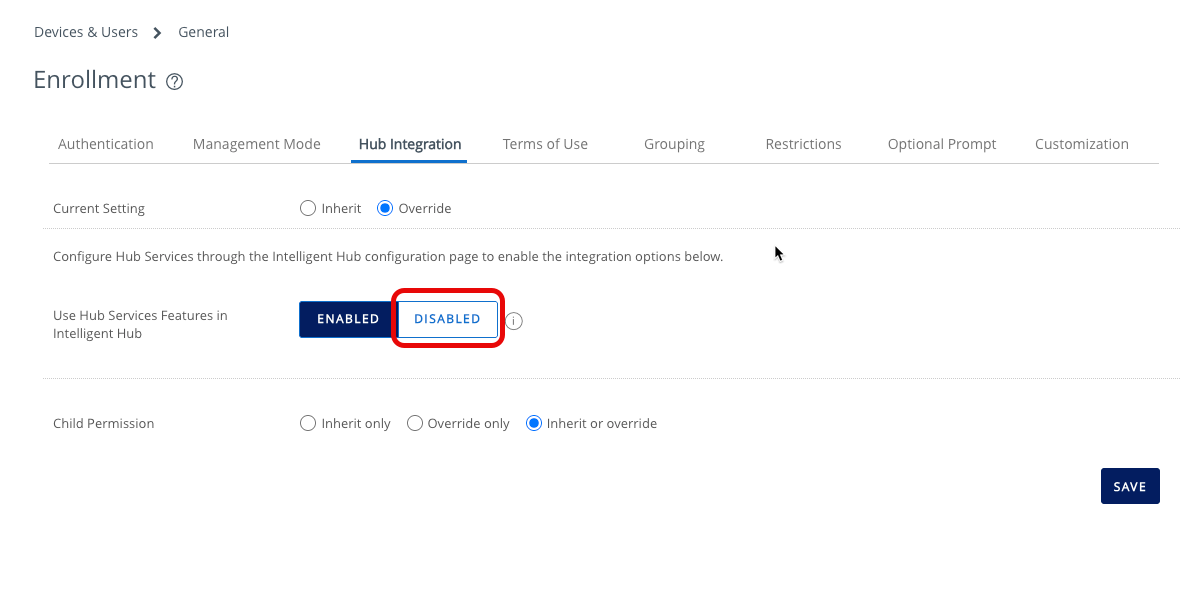Select the Override radio button

coord(385,208)
